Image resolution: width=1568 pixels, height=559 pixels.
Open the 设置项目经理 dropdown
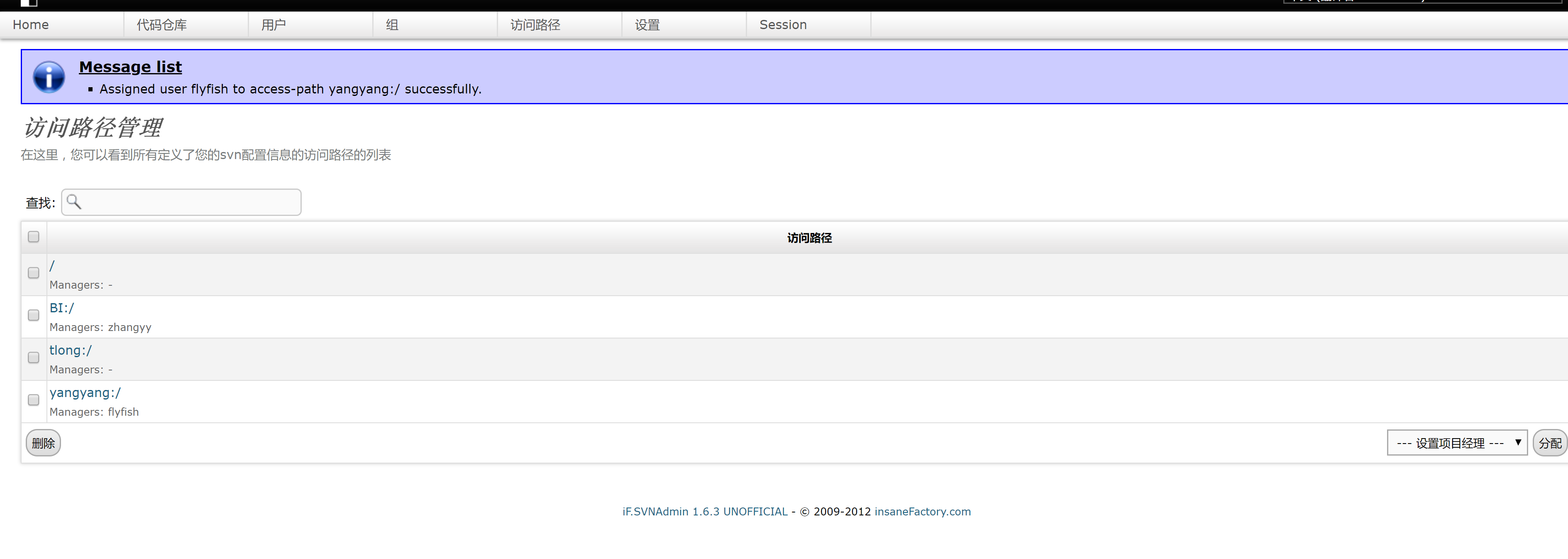coord(1457,443)
